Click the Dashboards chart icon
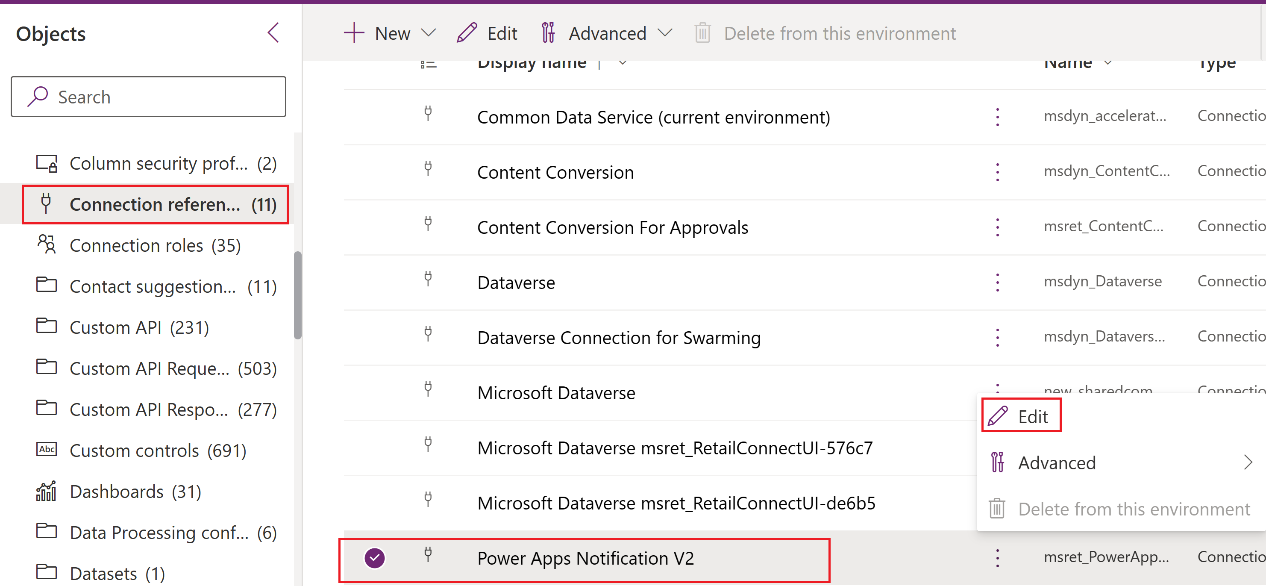Image resolution: width=1266 pixels, height=586 pixels. [x=46, y=491]
